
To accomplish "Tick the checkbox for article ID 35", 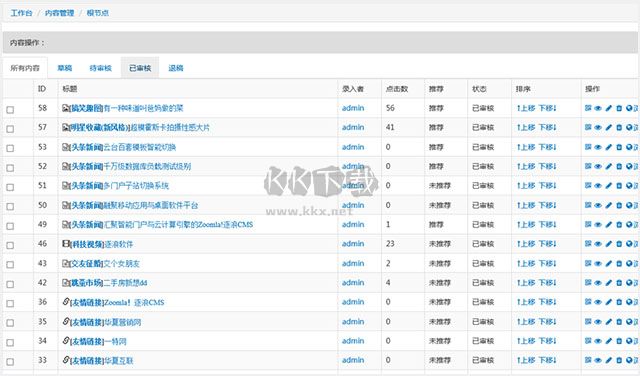I will coord(10,323).
